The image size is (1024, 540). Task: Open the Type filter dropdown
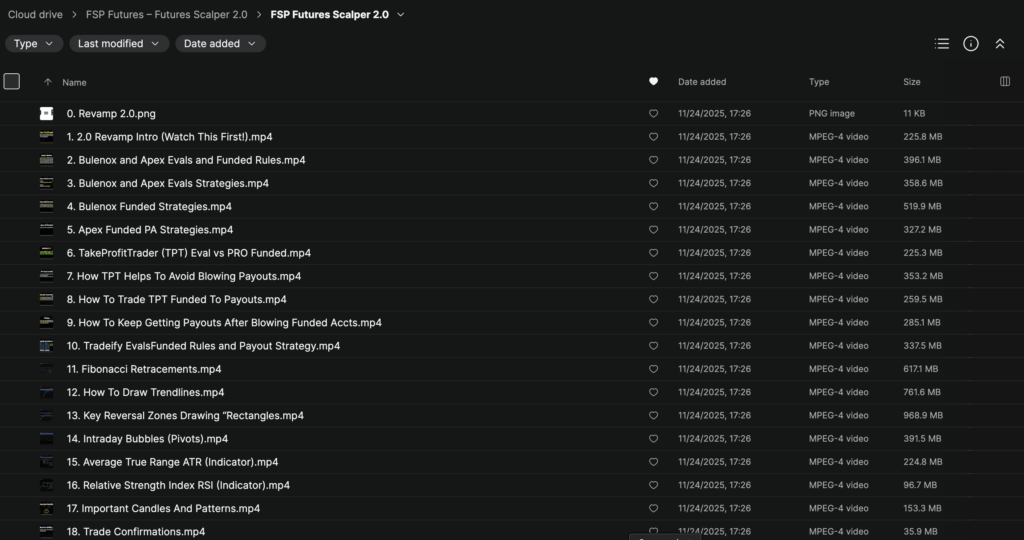34,43
